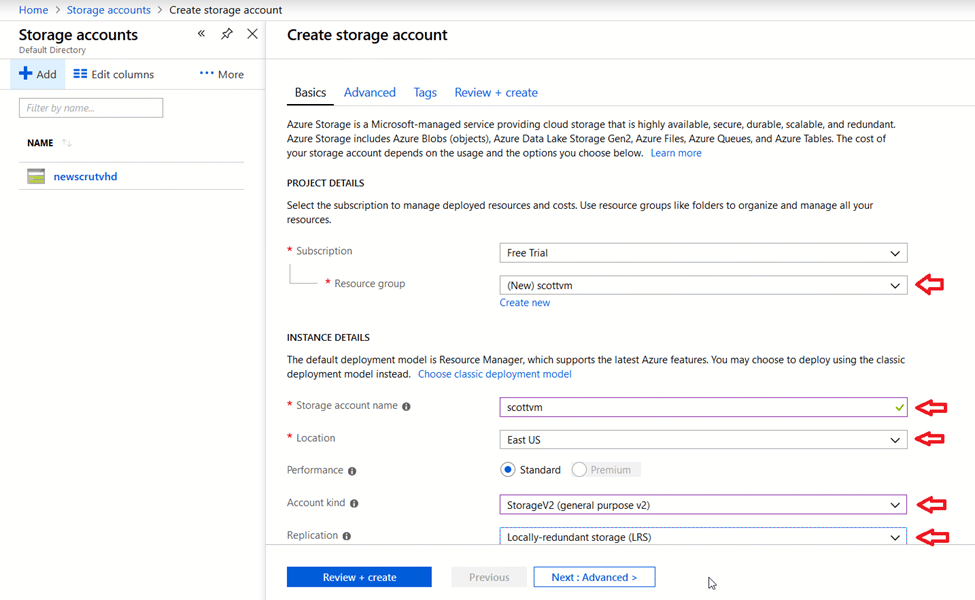
Task: Click the Add plus button
Action: [38, 74]
